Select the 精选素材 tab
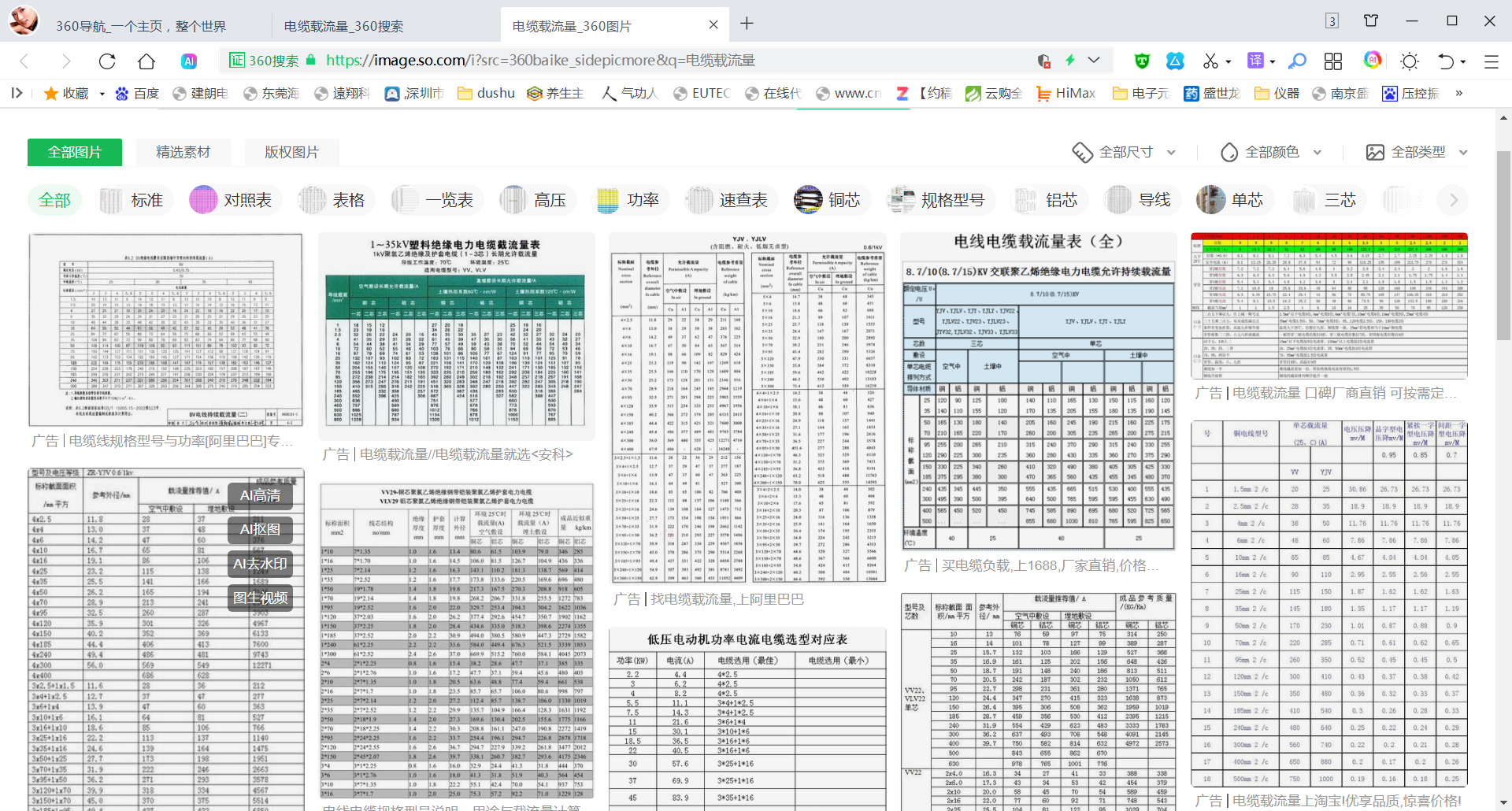1512x811 pixels. (x=183, y=152)
